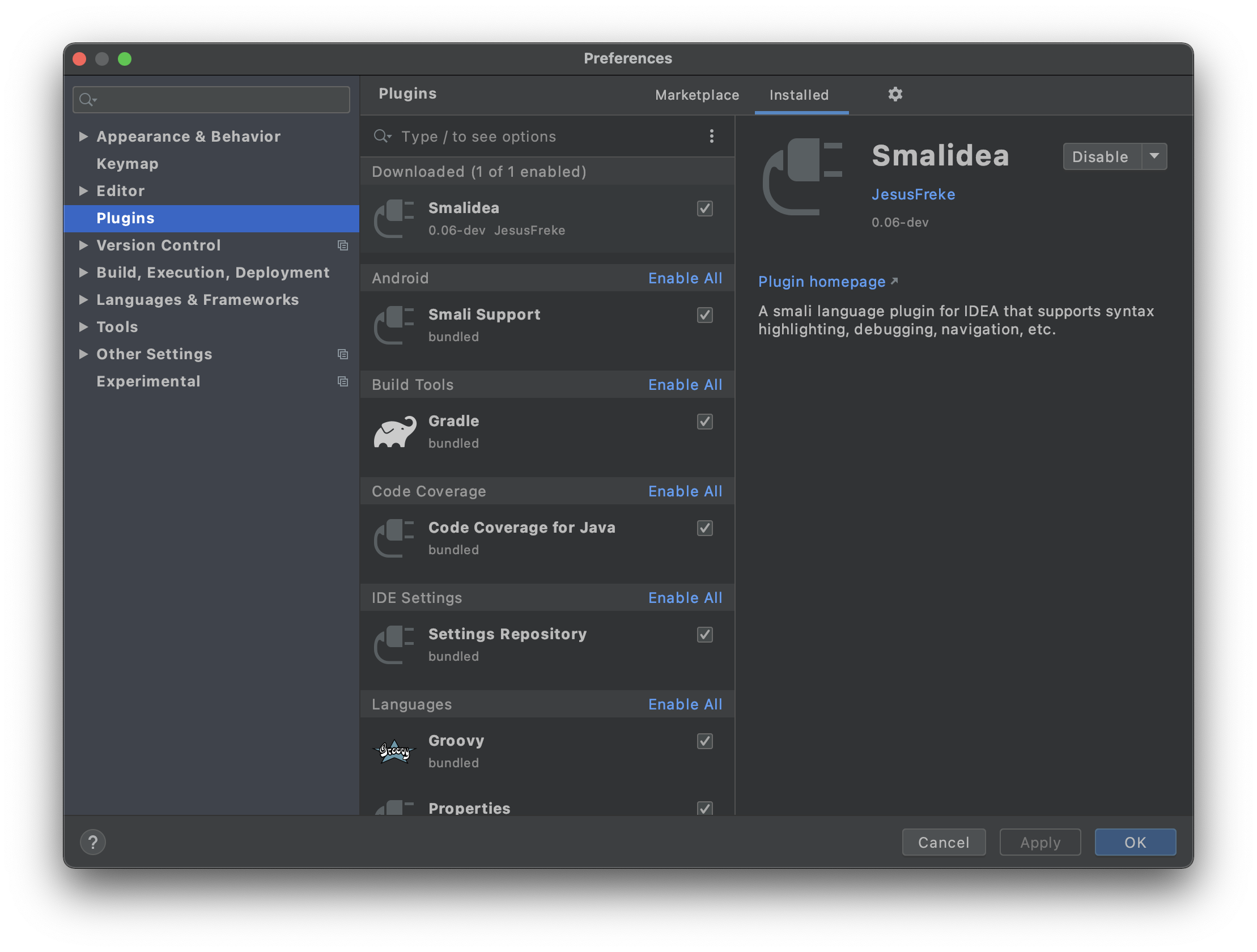Toggle the Groovy plugin checkbox
Viewport: 1257px width, 952px height.
tap(705, 741)
